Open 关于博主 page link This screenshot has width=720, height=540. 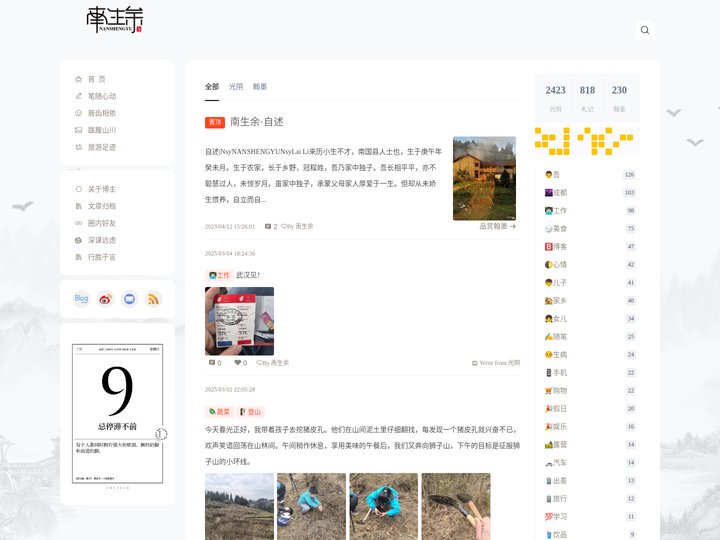tap(102, 189)
